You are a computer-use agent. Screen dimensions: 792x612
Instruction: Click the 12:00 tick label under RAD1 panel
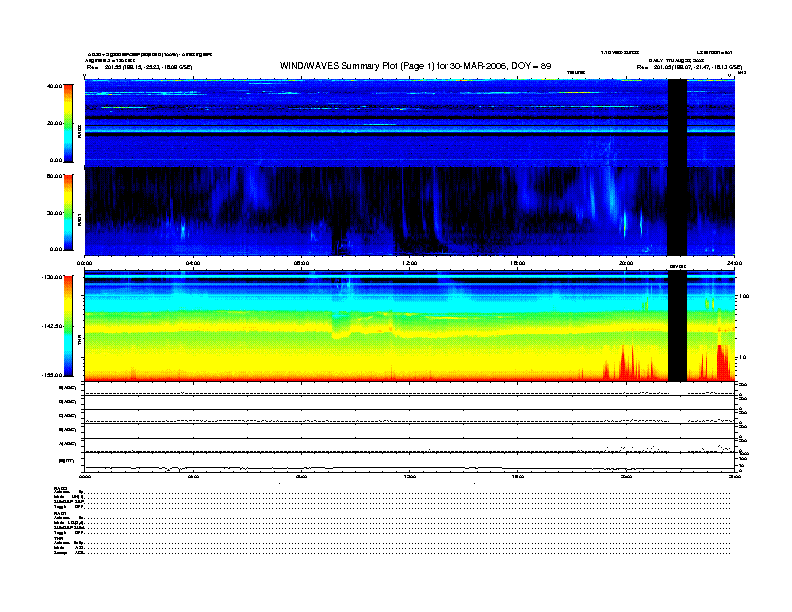[x=410, y=263]
